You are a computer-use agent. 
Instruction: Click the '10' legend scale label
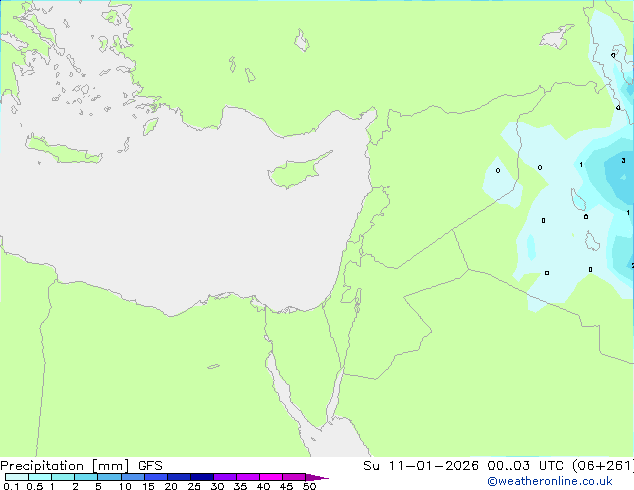(125, 486)
